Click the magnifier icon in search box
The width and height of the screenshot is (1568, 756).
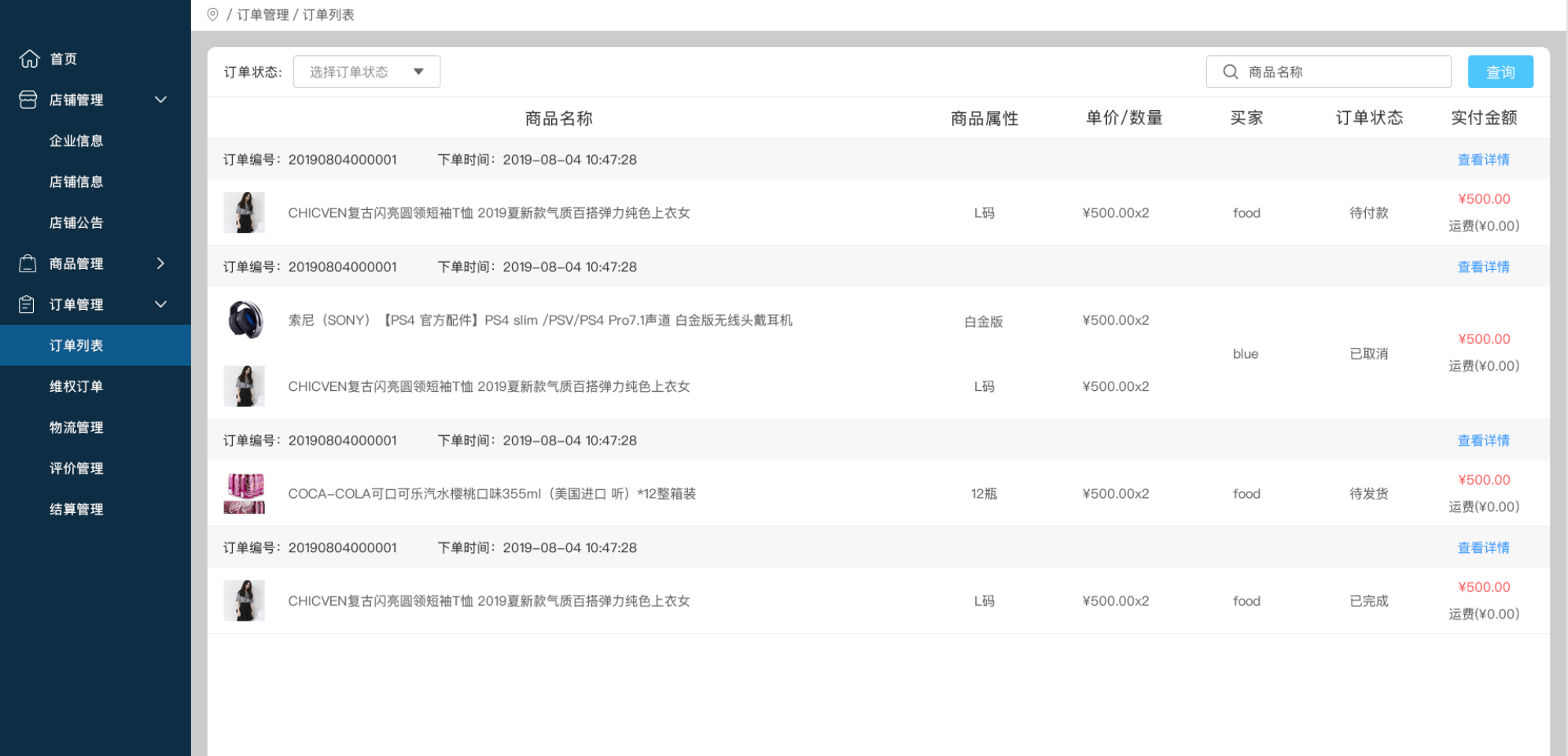(1230, 72)
